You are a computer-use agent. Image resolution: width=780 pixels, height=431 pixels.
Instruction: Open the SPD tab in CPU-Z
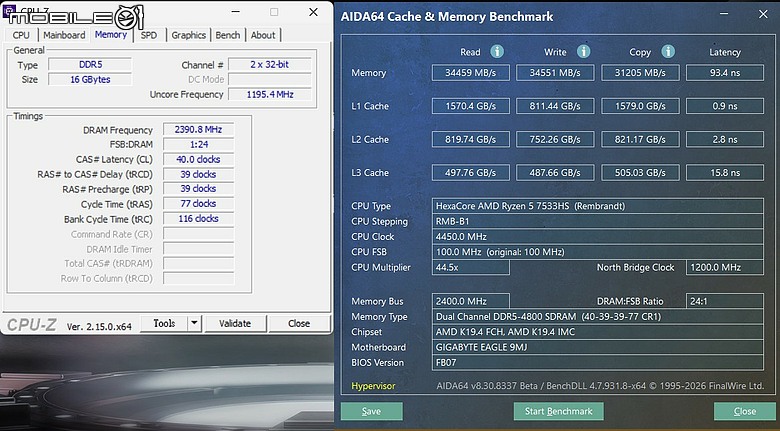tap(148, 35)
